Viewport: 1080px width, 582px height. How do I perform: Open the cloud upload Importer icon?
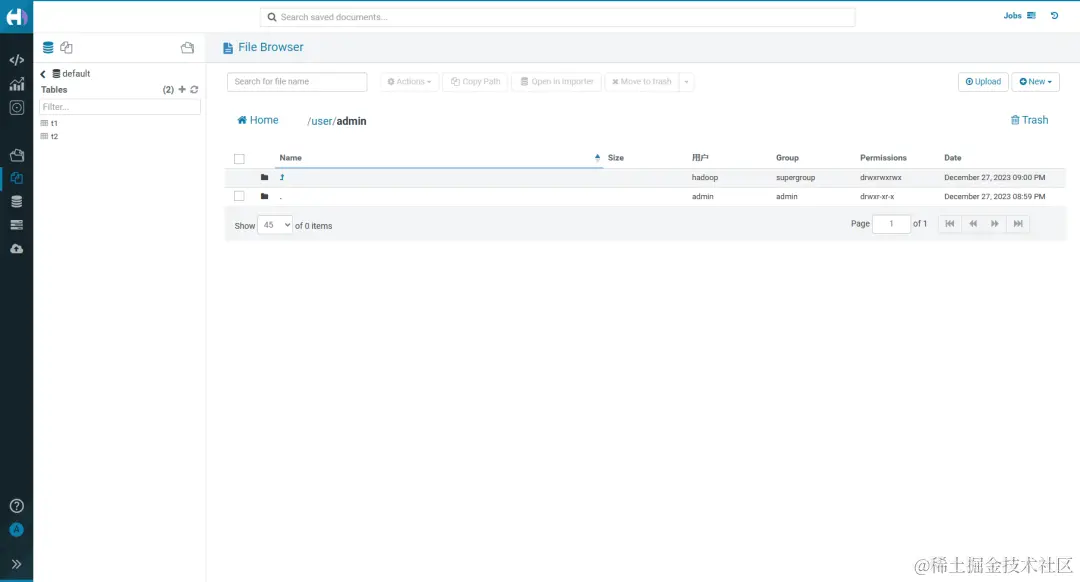17,249
